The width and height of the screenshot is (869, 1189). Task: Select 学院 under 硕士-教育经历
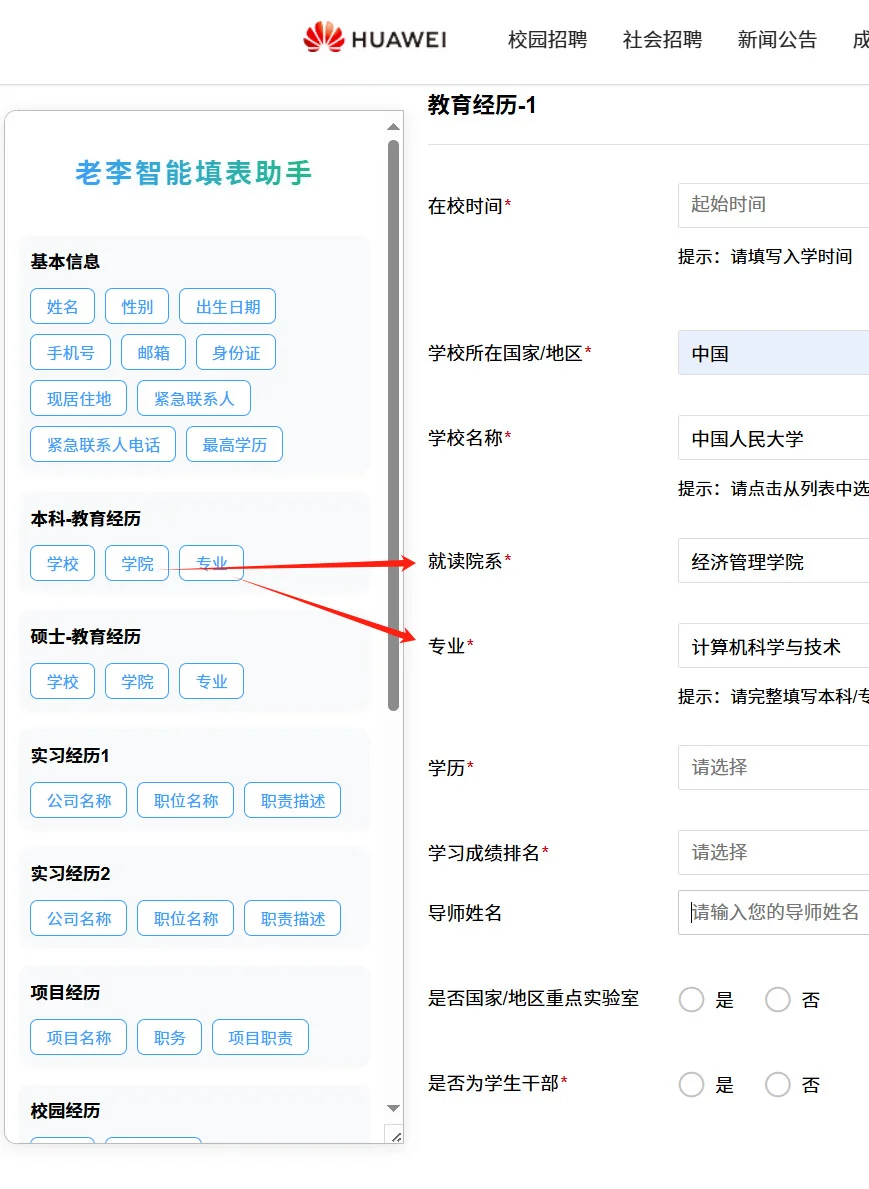coord(136,681)
